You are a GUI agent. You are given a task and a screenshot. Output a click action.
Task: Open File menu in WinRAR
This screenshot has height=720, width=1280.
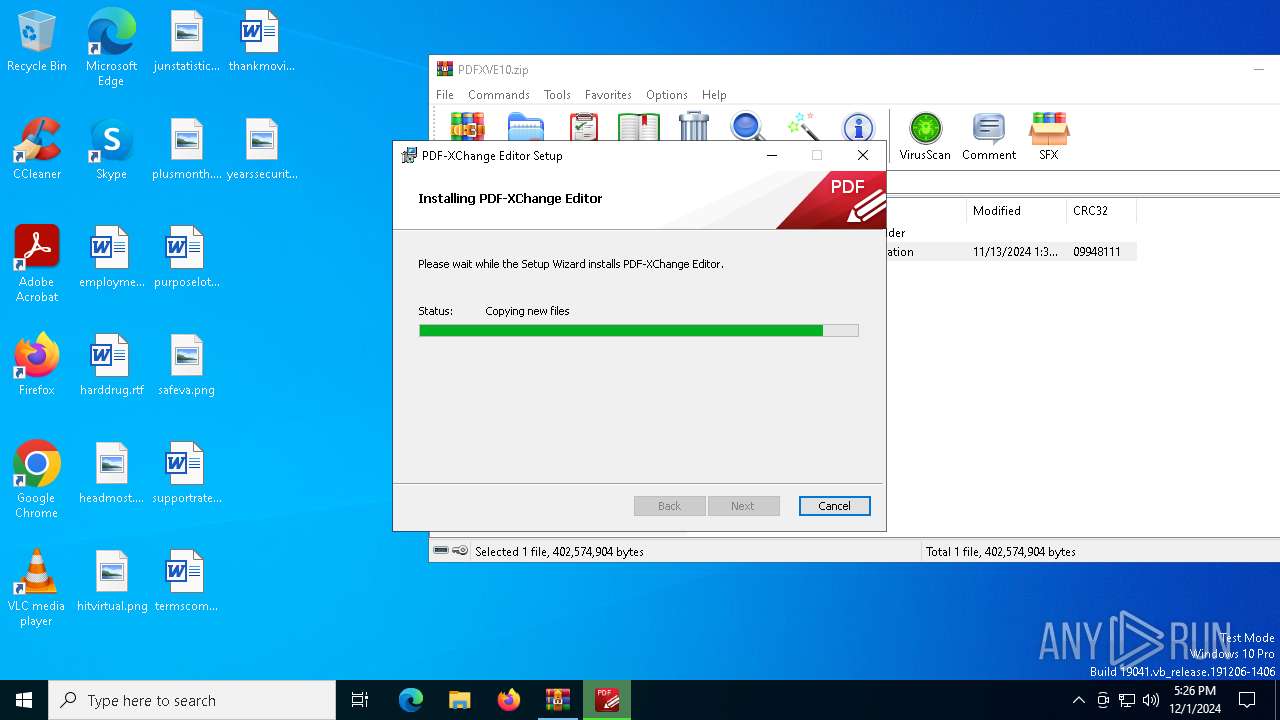point(445,95)
